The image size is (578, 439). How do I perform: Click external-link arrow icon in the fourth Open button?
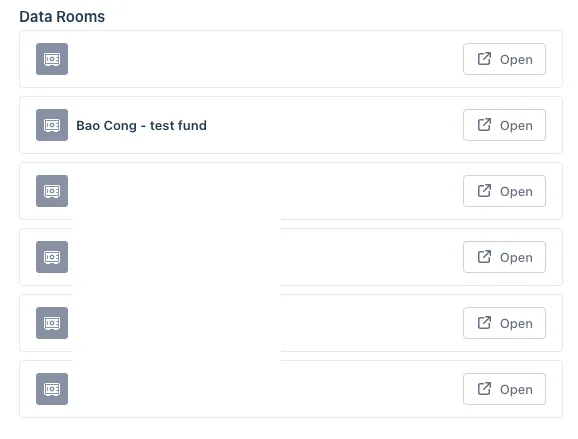[x=484, y=257]
